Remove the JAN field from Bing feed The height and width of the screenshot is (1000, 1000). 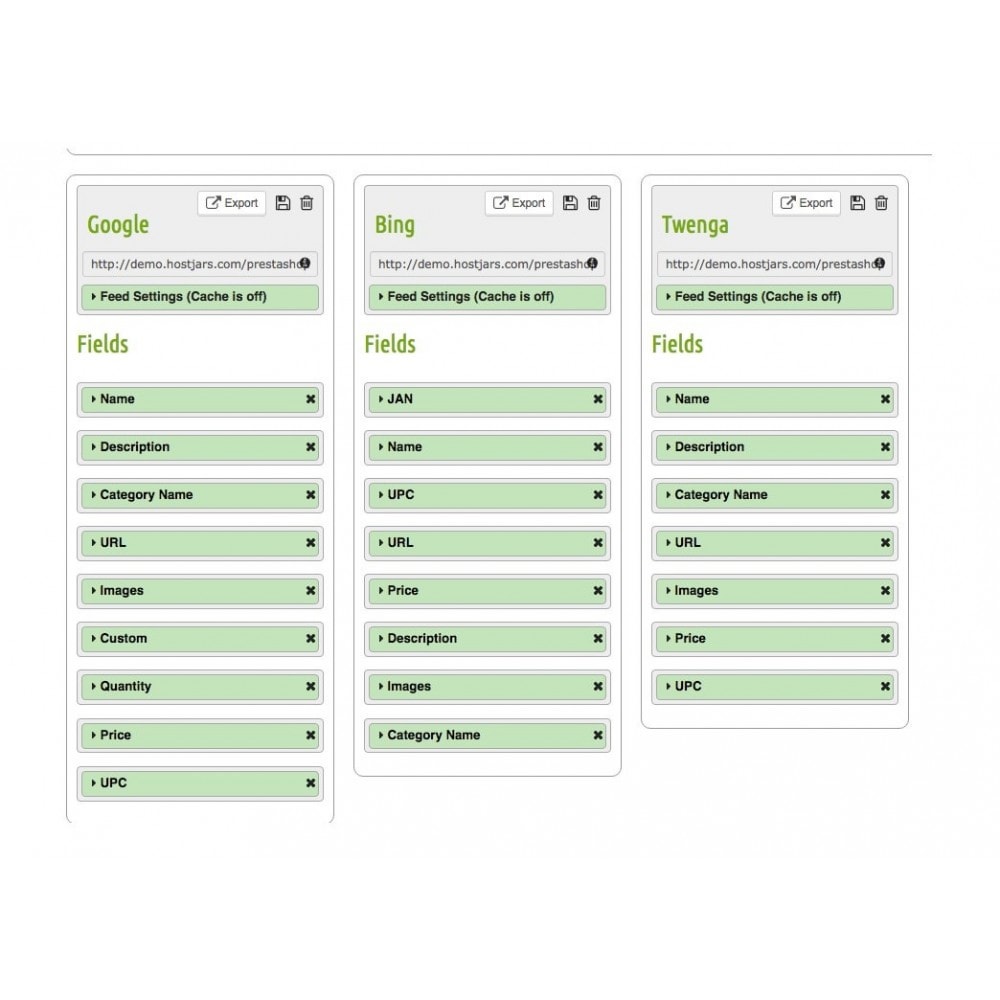pyautogui.click(x=598, y=399)
